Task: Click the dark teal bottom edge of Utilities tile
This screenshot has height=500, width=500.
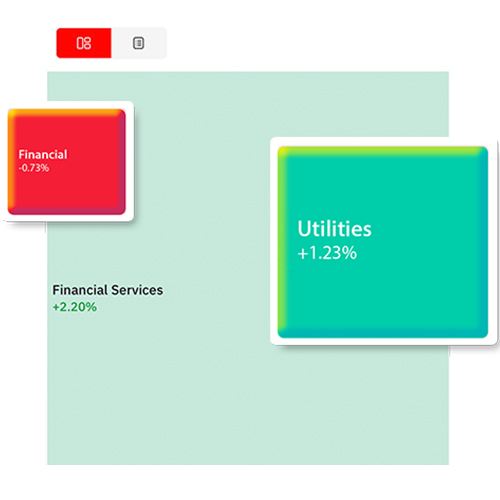Action: coord(383,334)
